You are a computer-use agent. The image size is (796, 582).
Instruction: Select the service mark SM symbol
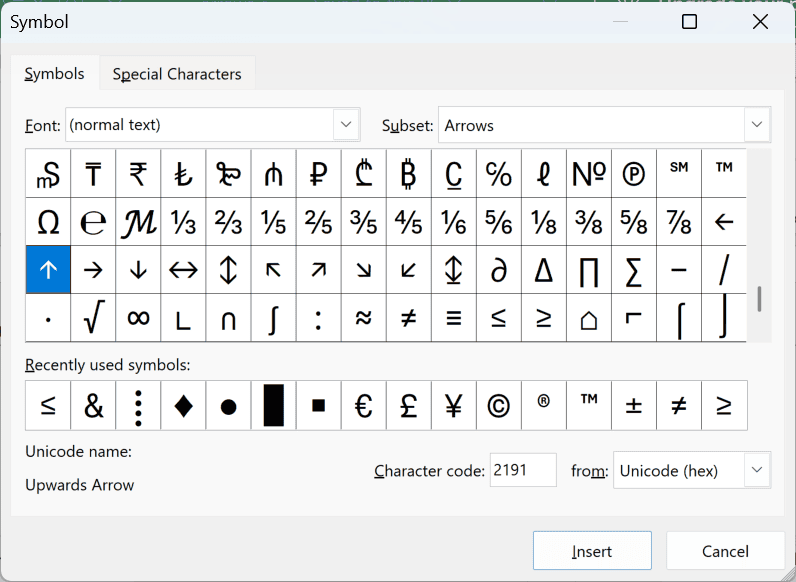679,174
